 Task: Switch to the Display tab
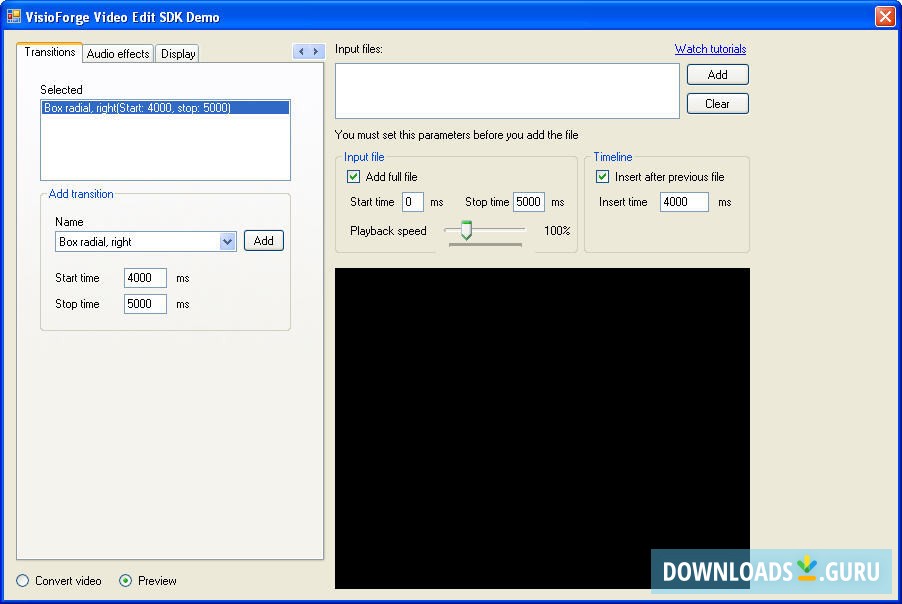(x=177, y=53)
